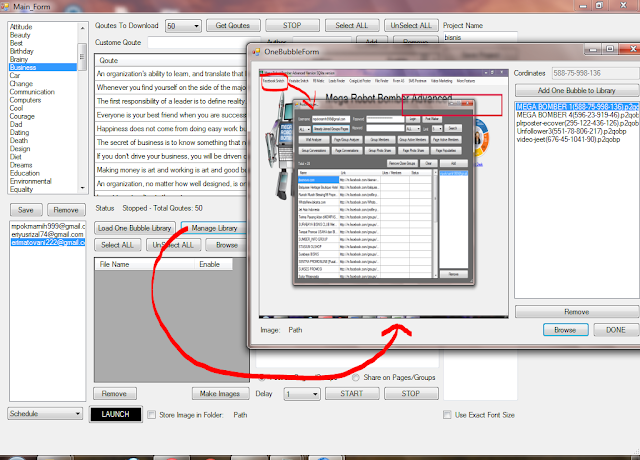Click the black LAUNCH button
This screenshot has width=640, height=460.
(116, 414)
